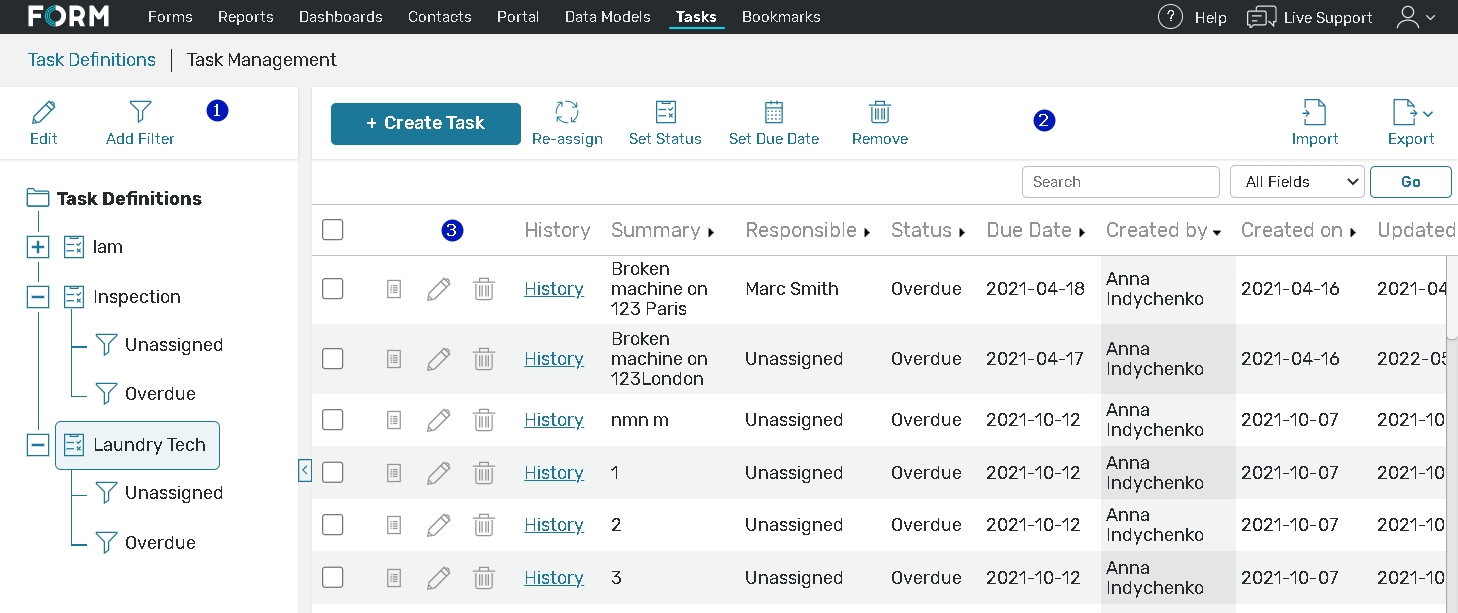1458x613 pixels.
Task: Click the Re-assign toolbar icon
Action: 567,112
